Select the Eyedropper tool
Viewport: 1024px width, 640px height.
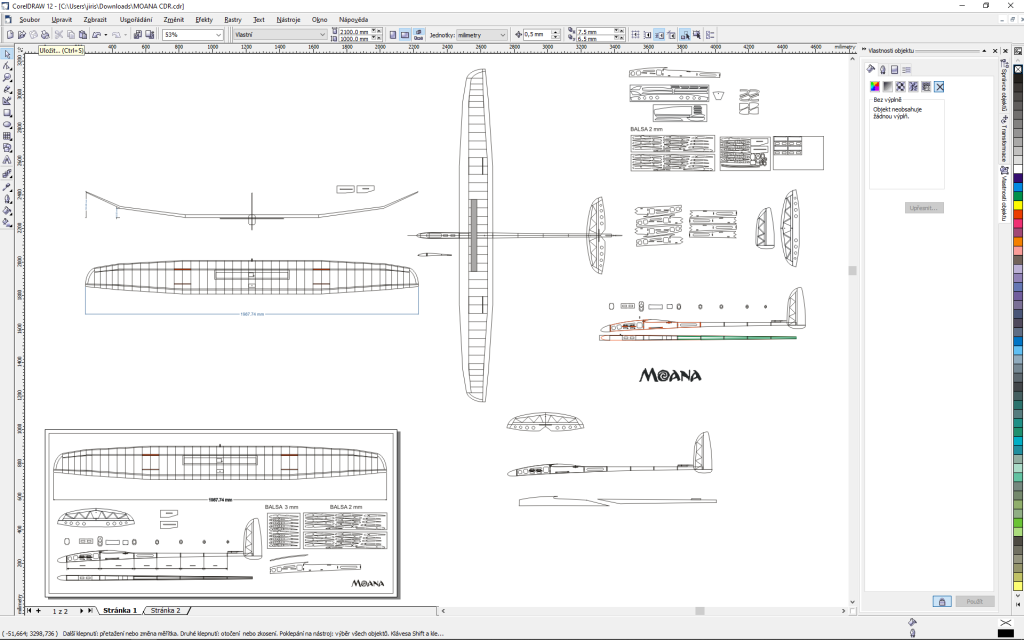(7, 186)
